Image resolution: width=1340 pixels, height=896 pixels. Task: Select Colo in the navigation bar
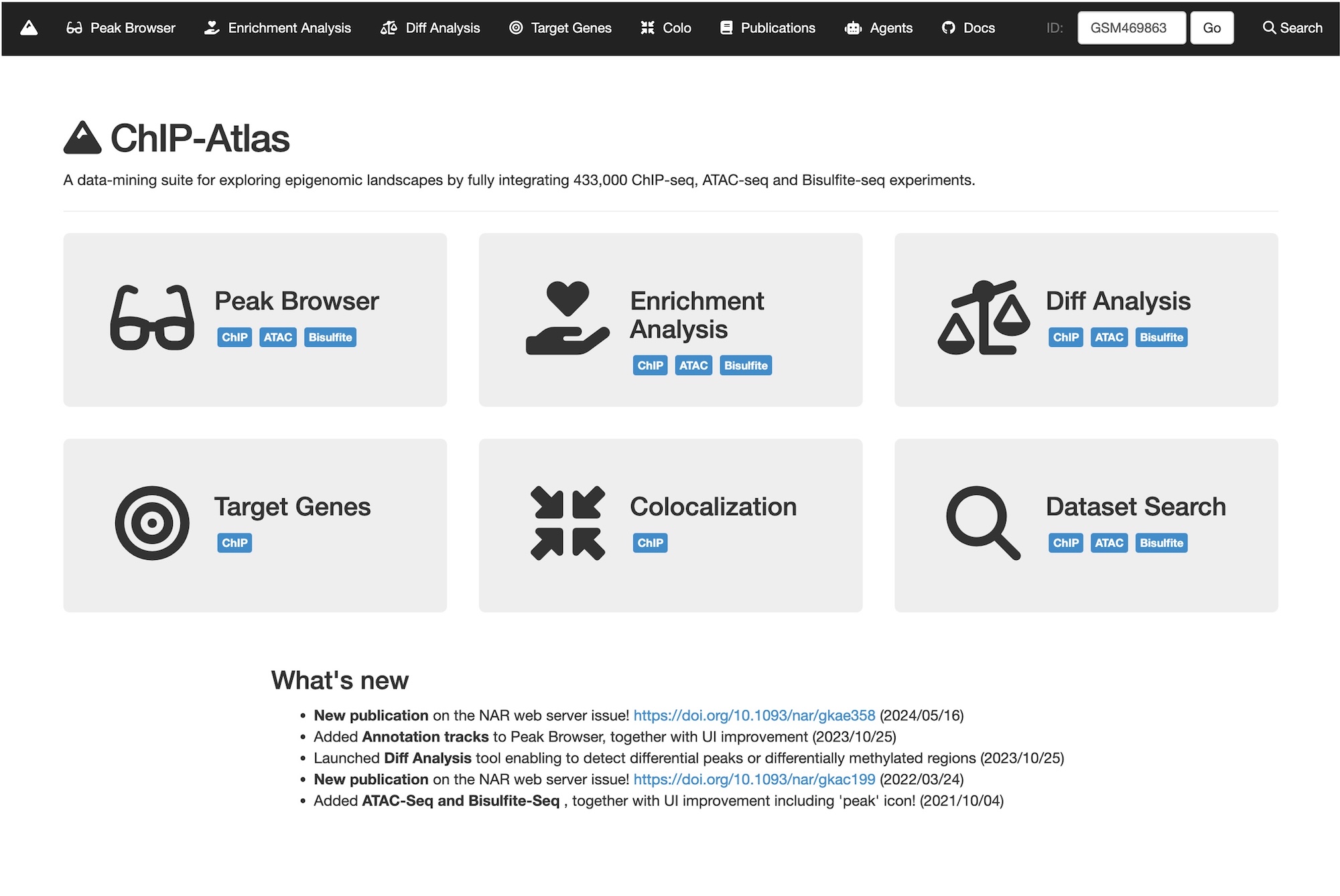666,27
